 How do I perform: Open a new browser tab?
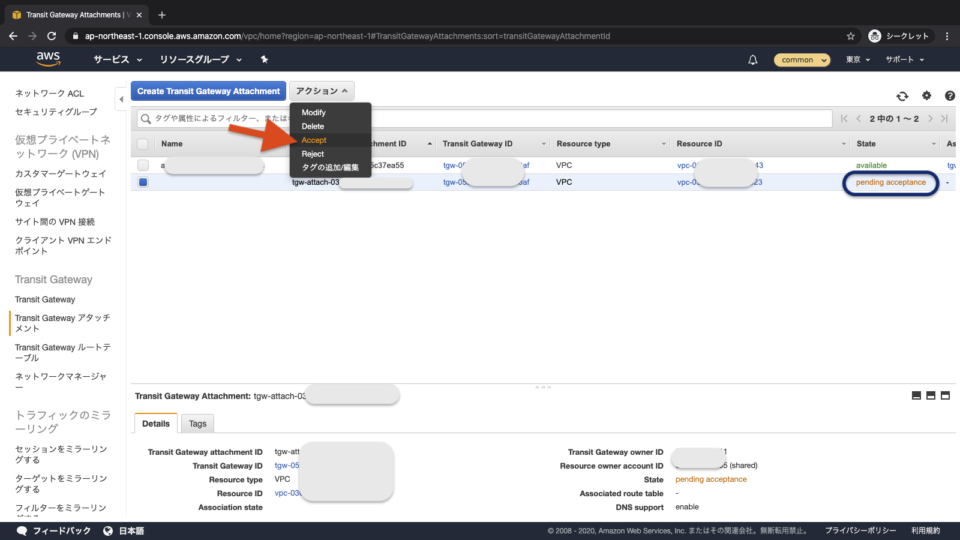[x=162, y=15]
